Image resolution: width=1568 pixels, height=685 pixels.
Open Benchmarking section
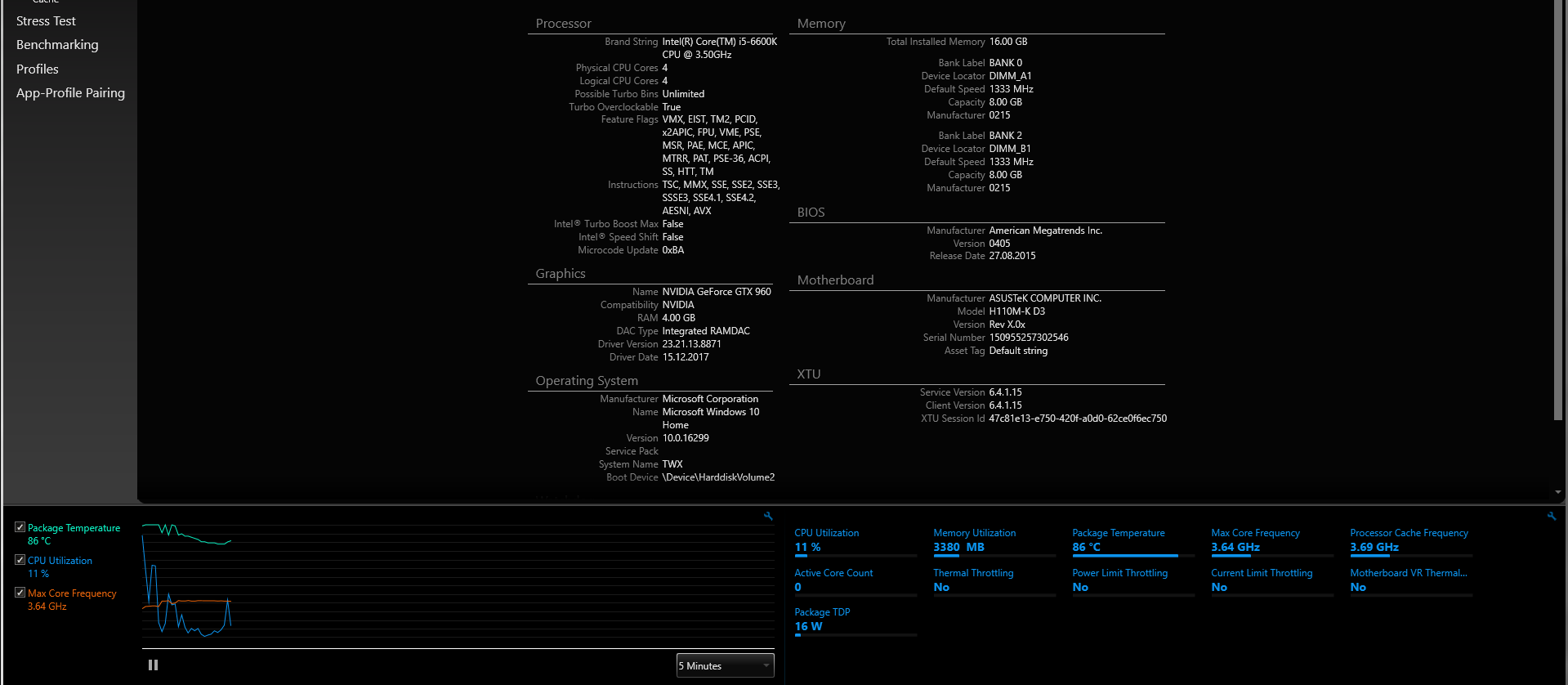pyautogui.click(x=57, y=45)
